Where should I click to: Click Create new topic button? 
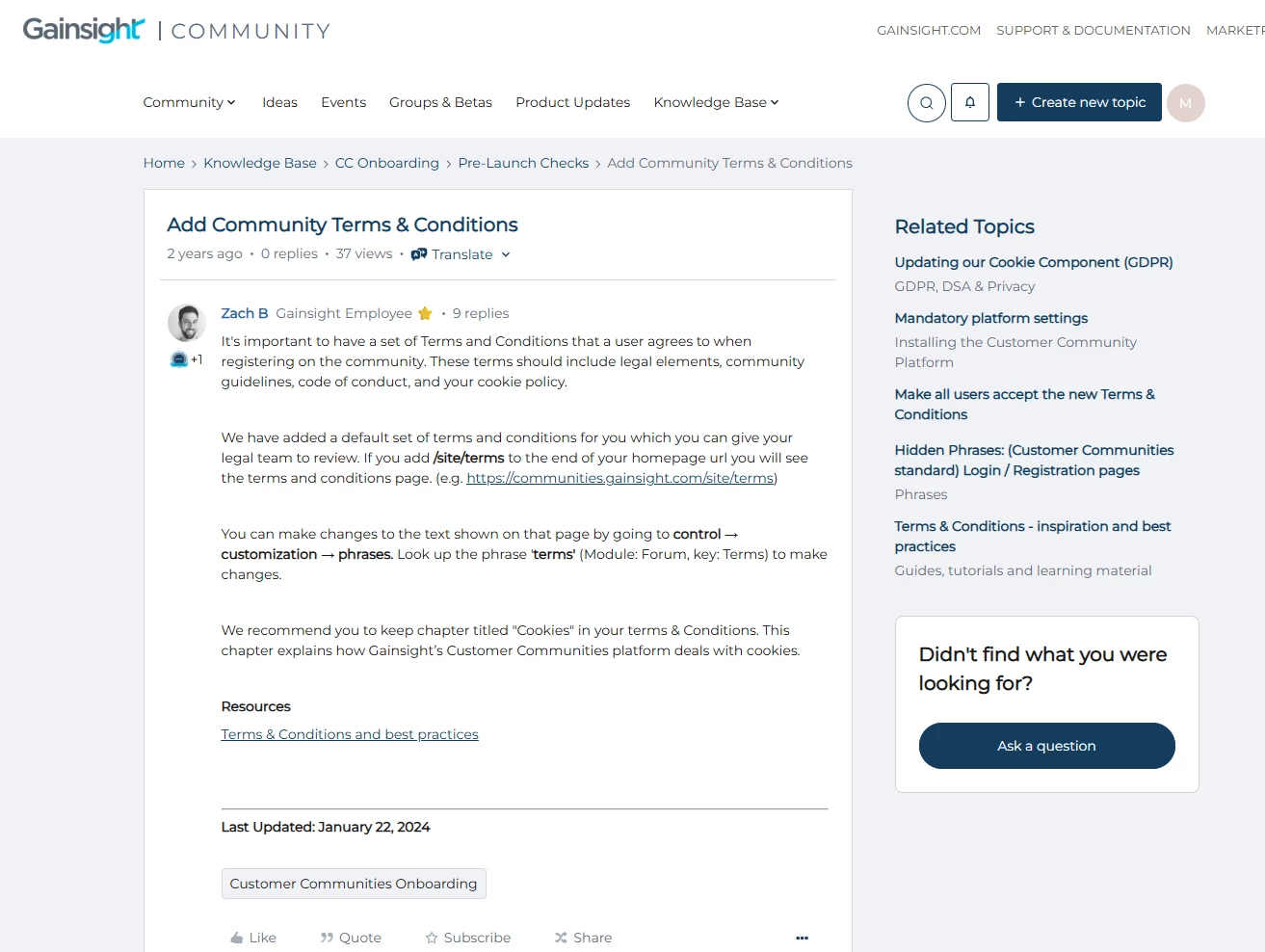[x=1079, y=102]
